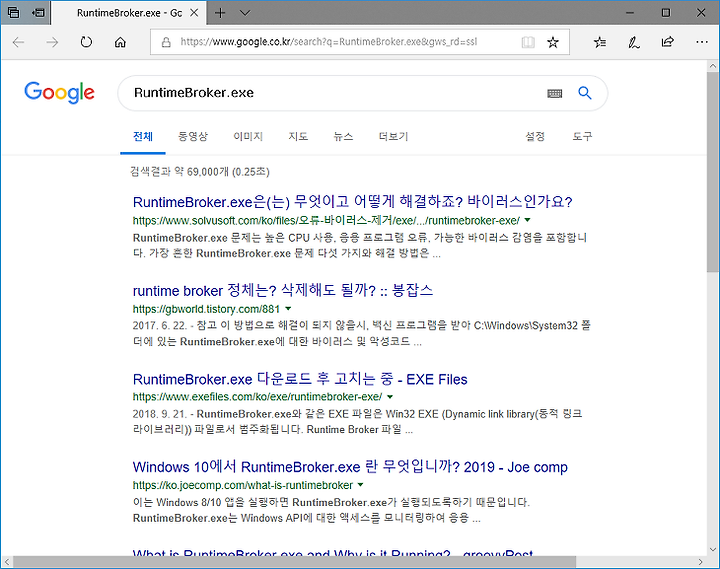Go to the home page

click(120, 42)
